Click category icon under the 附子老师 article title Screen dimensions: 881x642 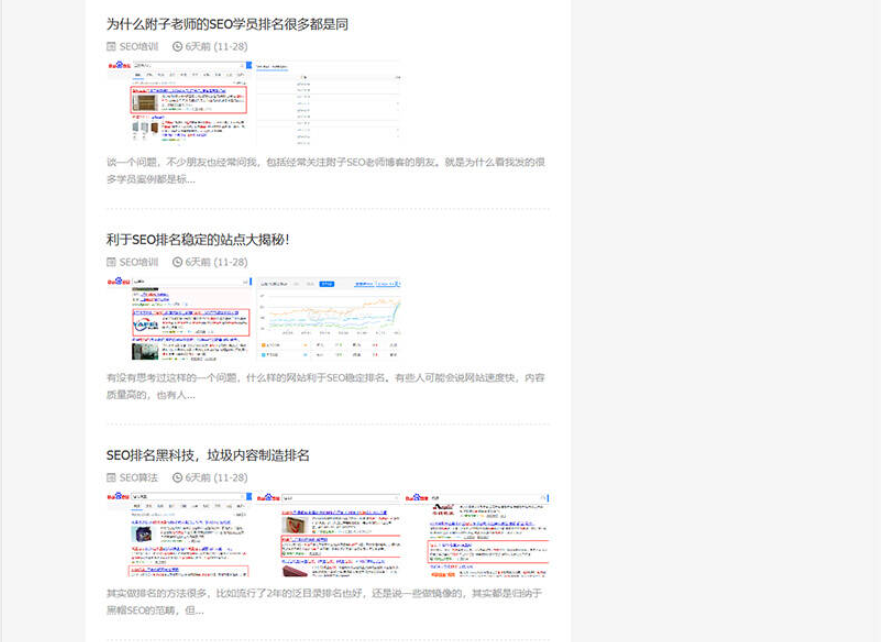point(112,46)
